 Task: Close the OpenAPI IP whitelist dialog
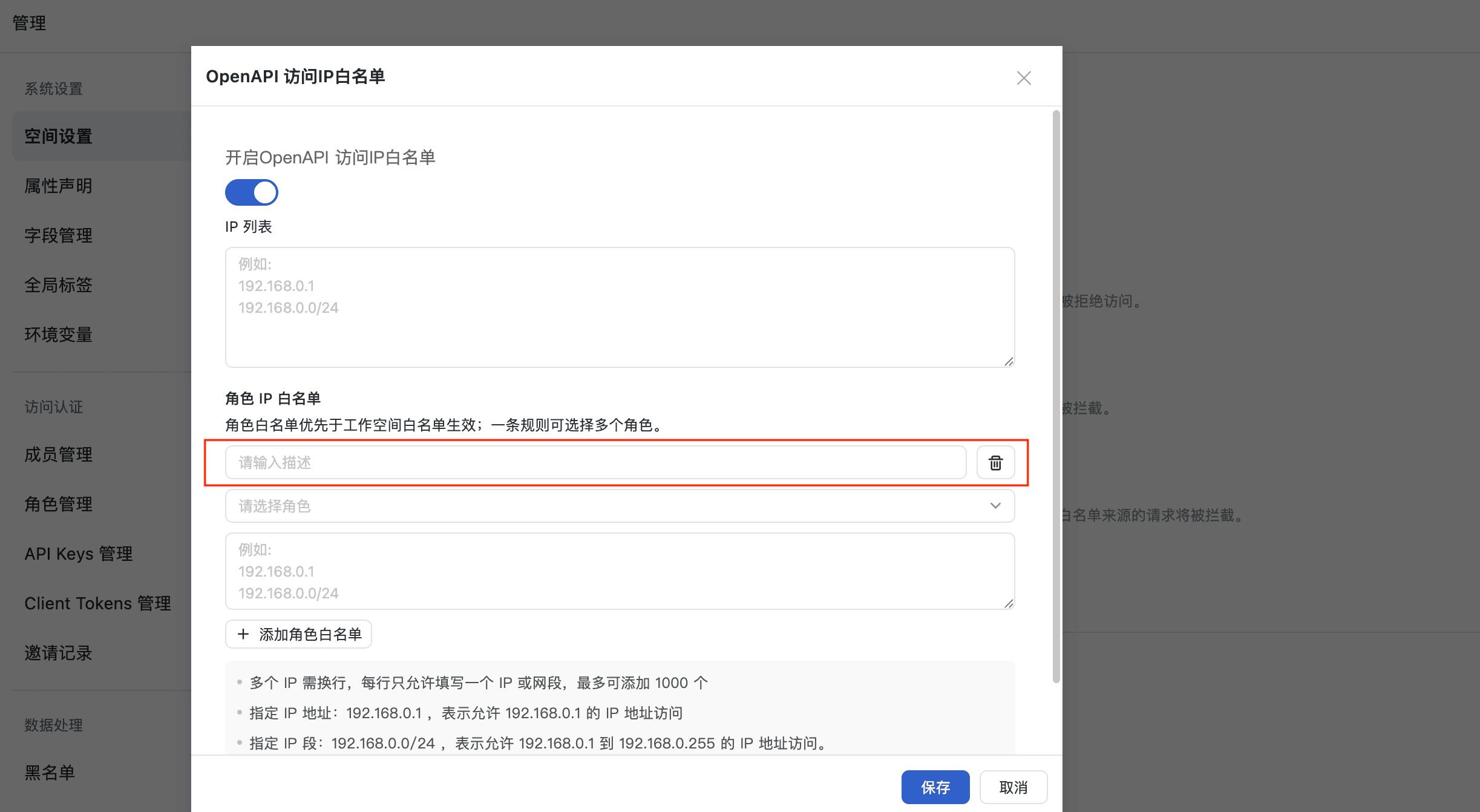(1024, 78)
